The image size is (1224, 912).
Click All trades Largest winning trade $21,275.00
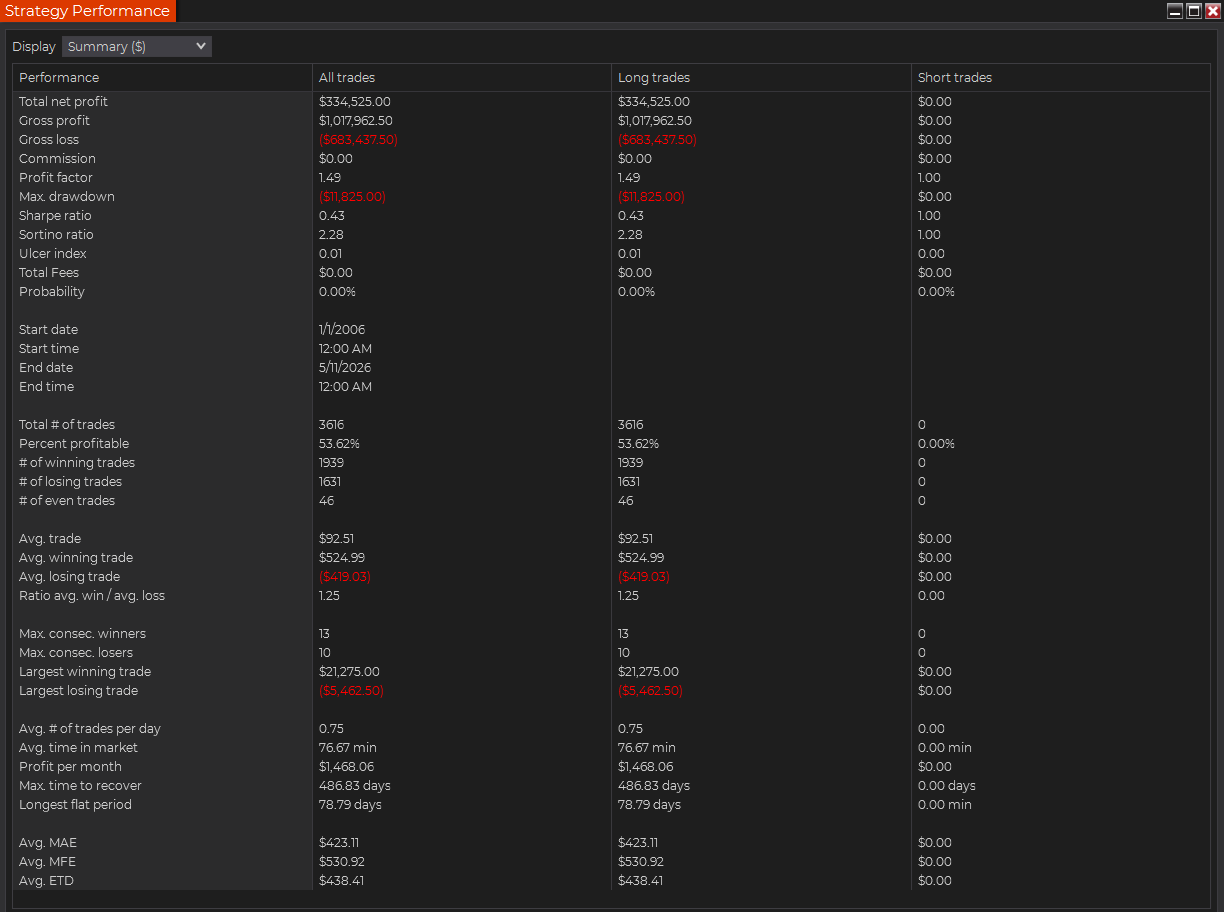pyautogui.click(x=349, y=672)
